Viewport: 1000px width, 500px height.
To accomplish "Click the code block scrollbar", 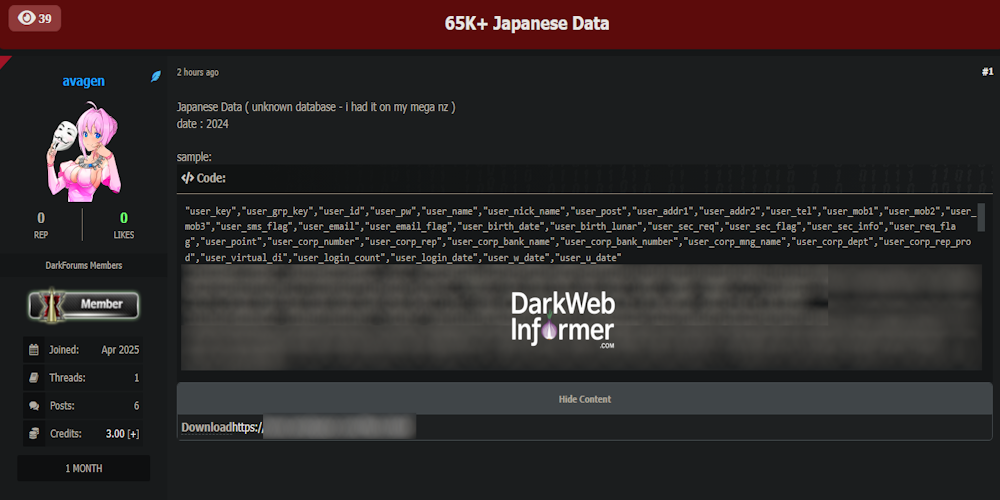I will point(980,217).
